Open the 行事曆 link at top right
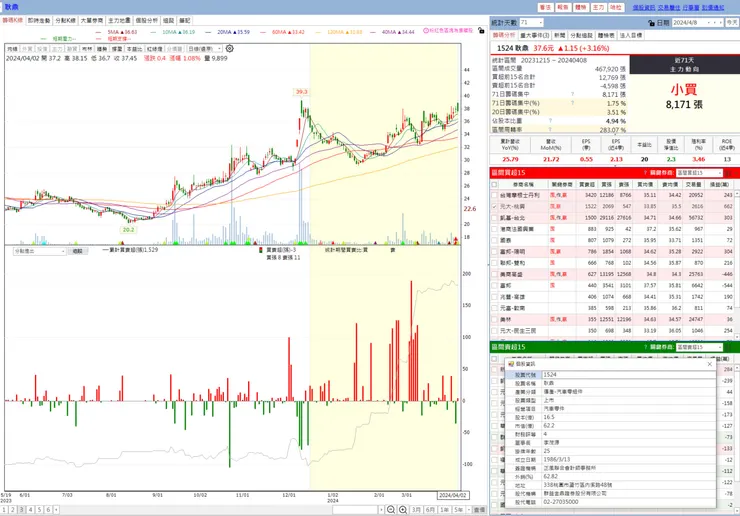The height and width of the screenshot is (516, 740). pyautogui.click(x=691, y=8)
